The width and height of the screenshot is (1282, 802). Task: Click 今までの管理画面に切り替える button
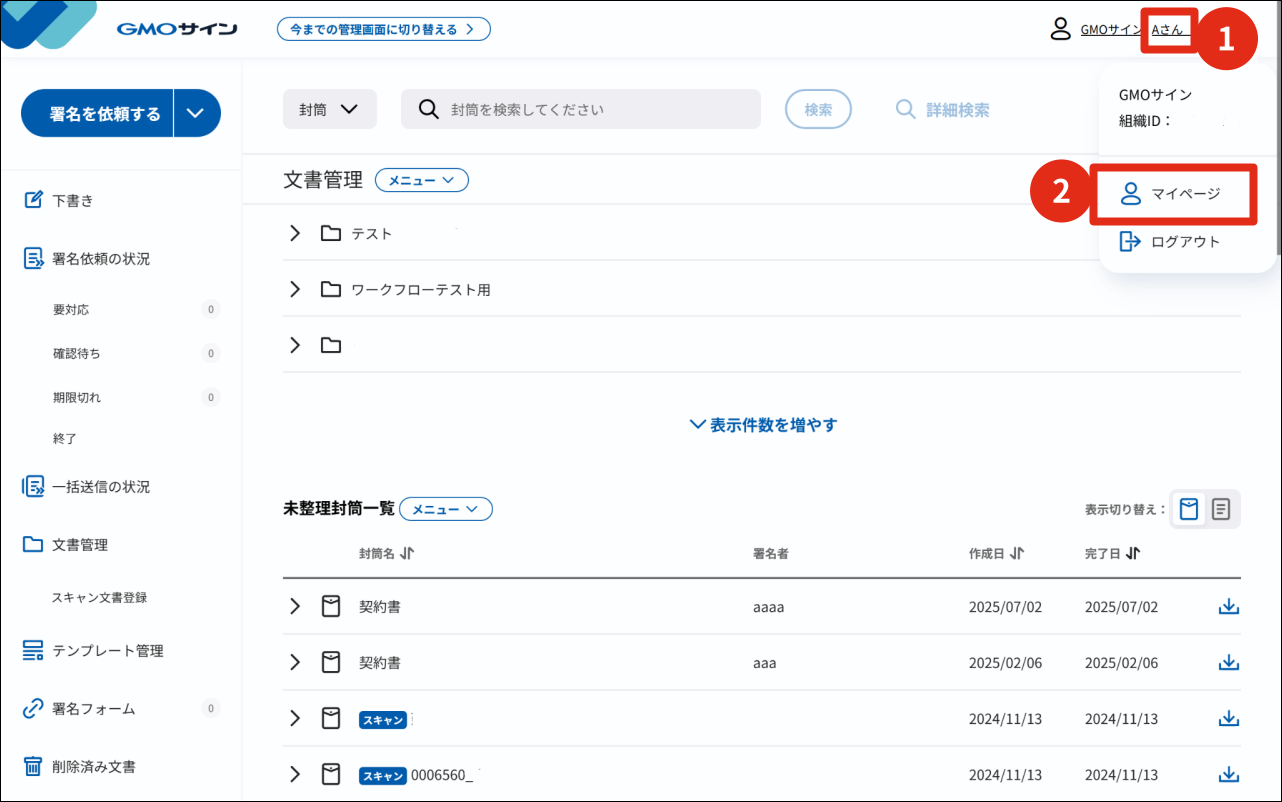383,29
